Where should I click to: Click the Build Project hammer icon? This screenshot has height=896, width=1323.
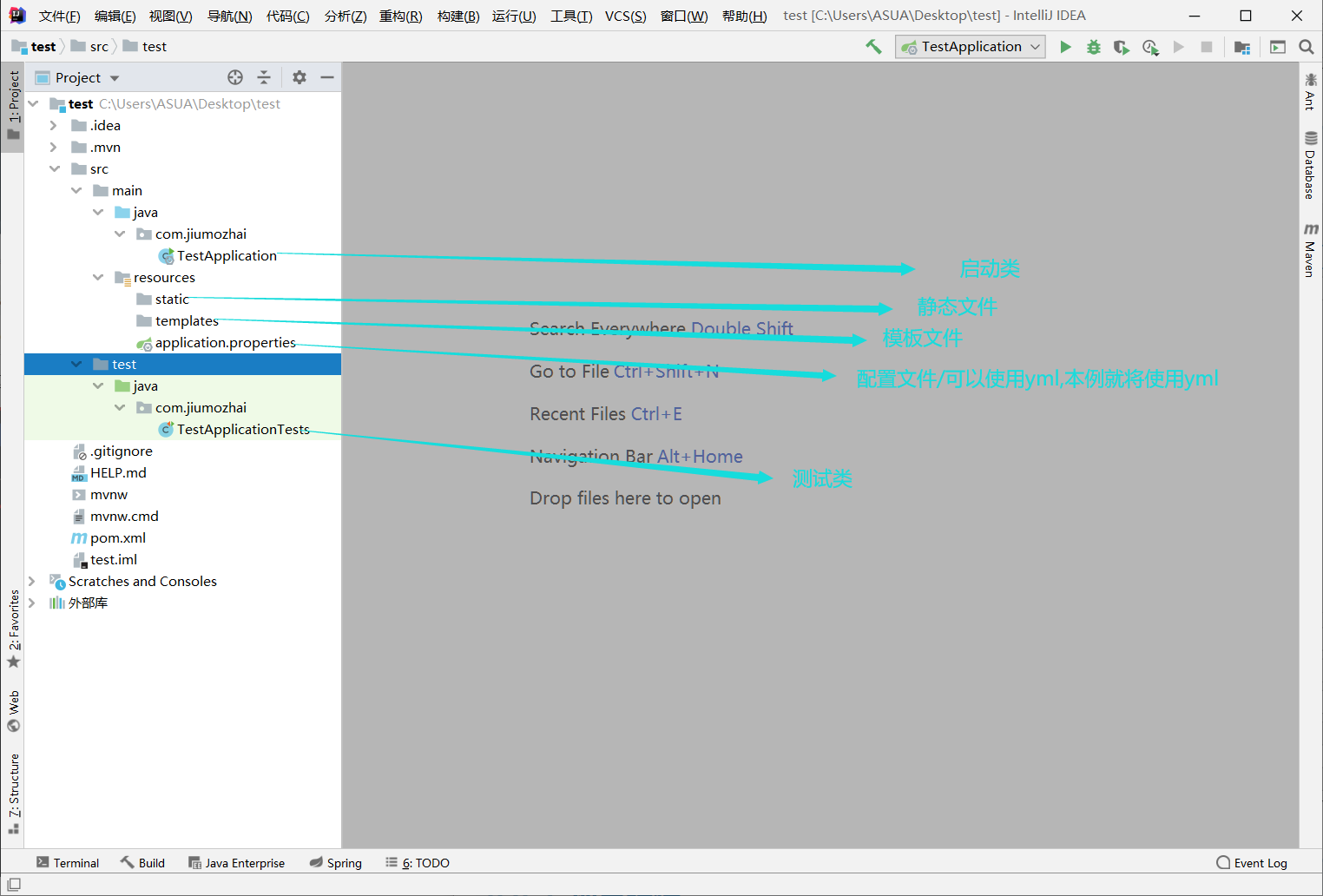coord(873,47)
